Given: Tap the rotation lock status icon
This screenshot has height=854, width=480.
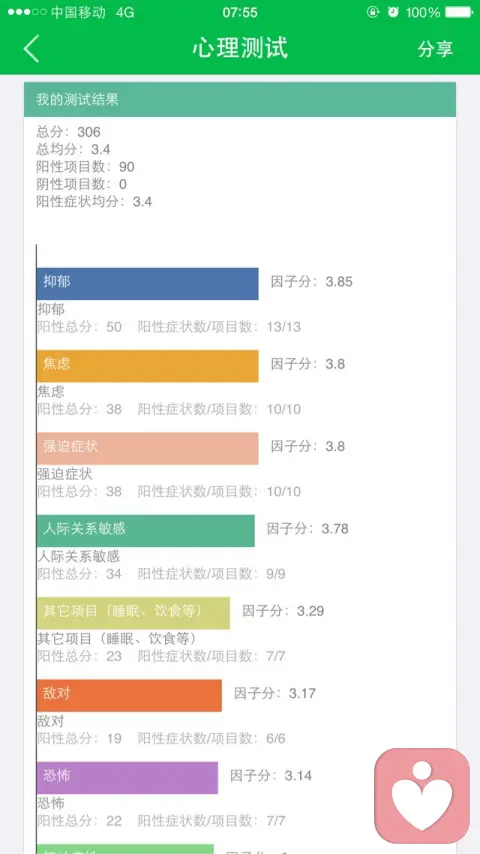Looking at the screenshot, I should 373,12.
